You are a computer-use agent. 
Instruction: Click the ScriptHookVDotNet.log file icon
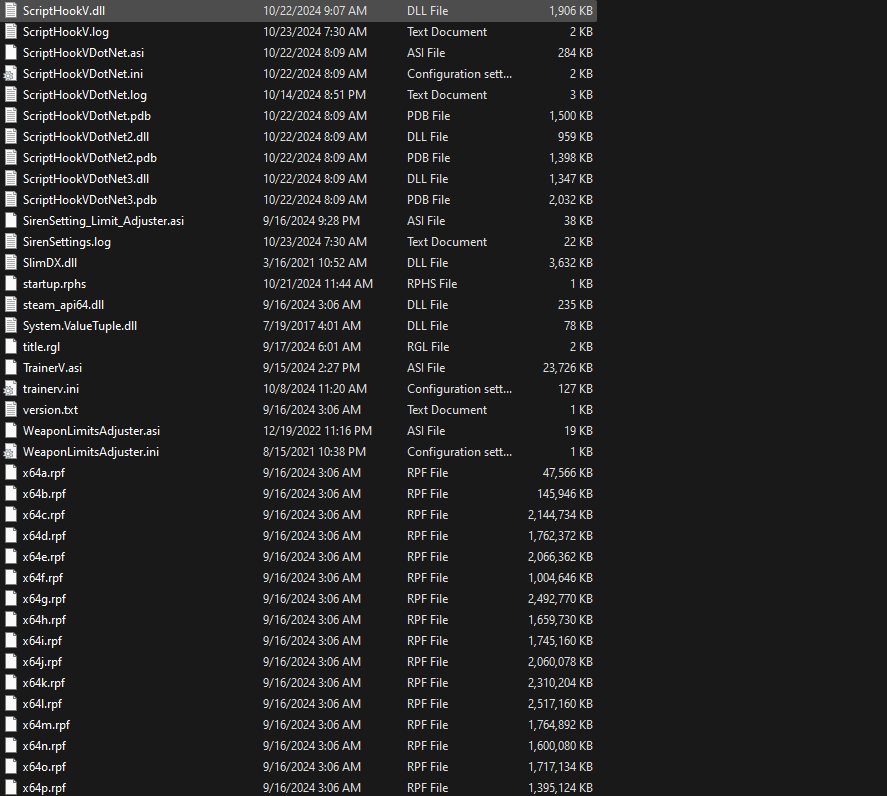click(11, 94)
